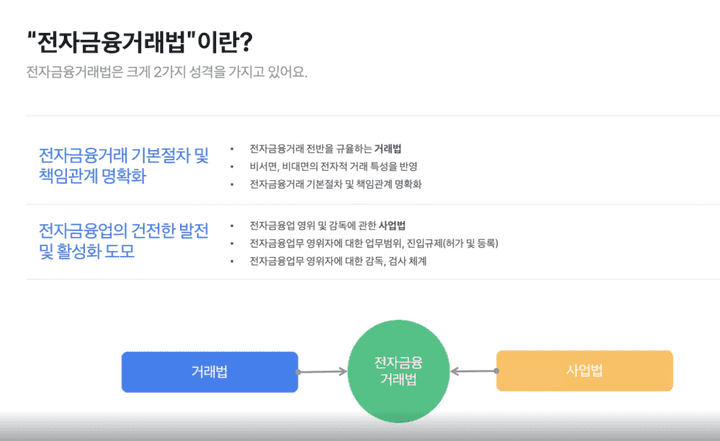720x441 pixels.
Task: Click bullet text ending with bold 거래법
Action: pyautogui.click(x=325, y=149)
